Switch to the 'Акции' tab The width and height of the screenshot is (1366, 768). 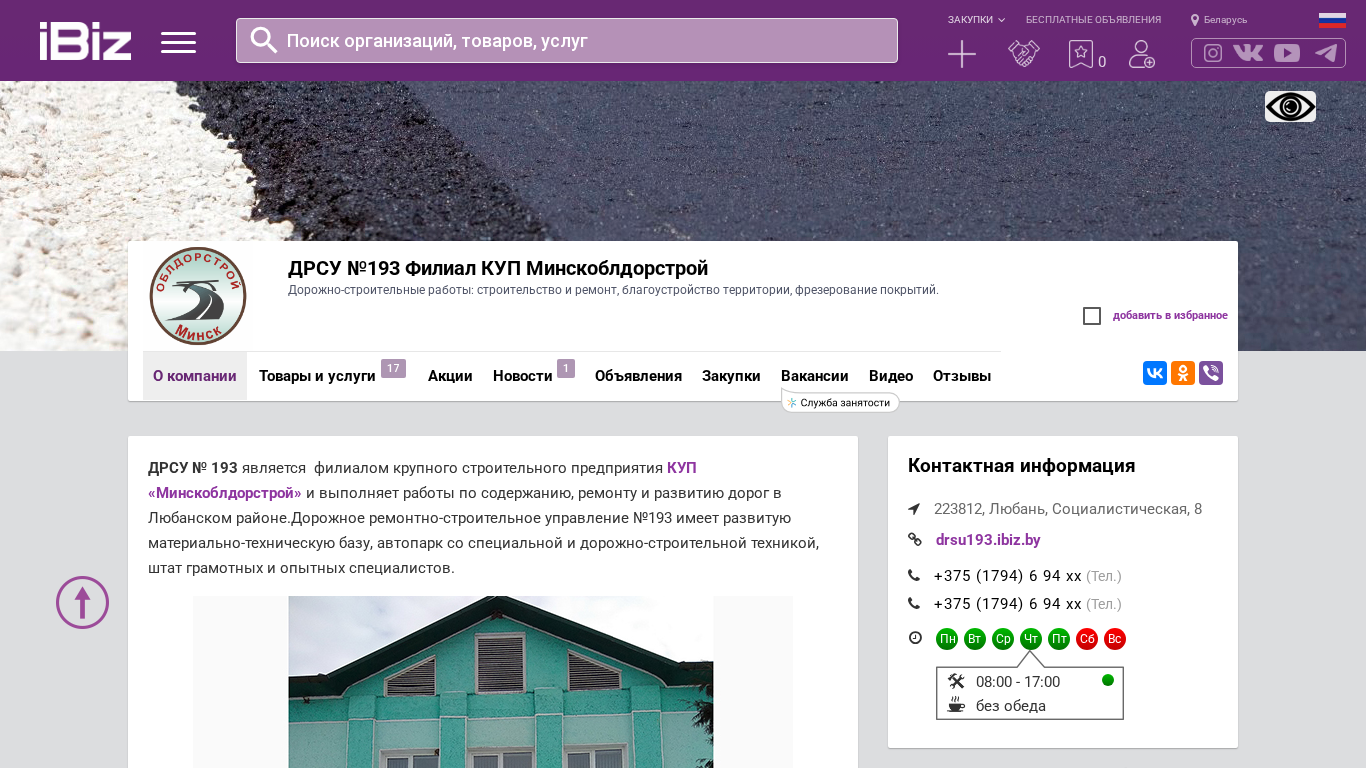(x=450, y=376)
